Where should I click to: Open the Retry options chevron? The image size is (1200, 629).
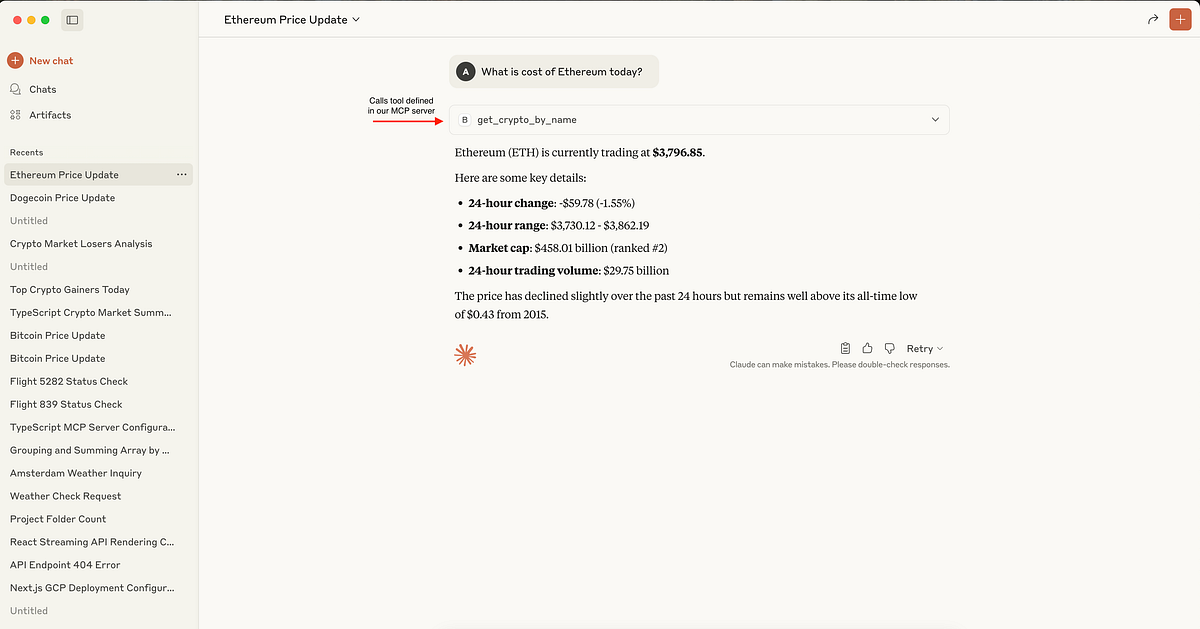click(x=940, y=348)
